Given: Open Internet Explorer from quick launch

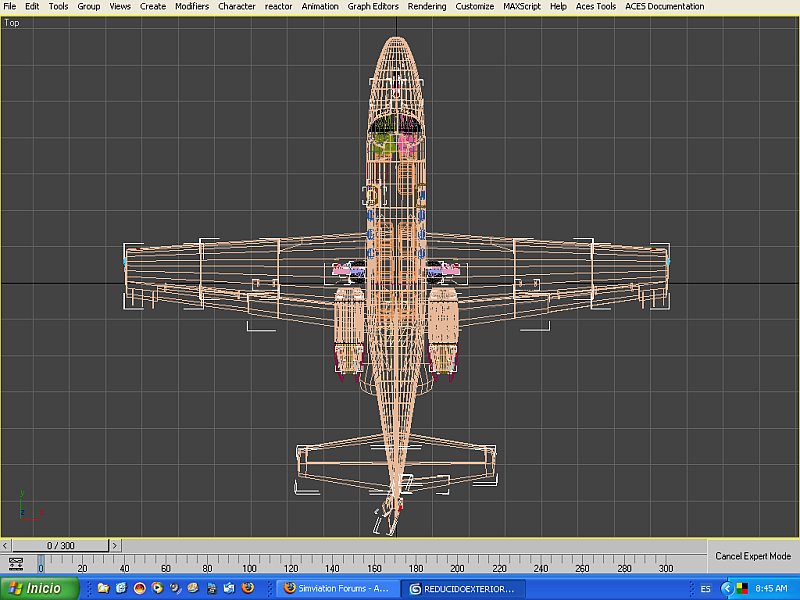Looking at the screenshot, I should pos(121,588).
